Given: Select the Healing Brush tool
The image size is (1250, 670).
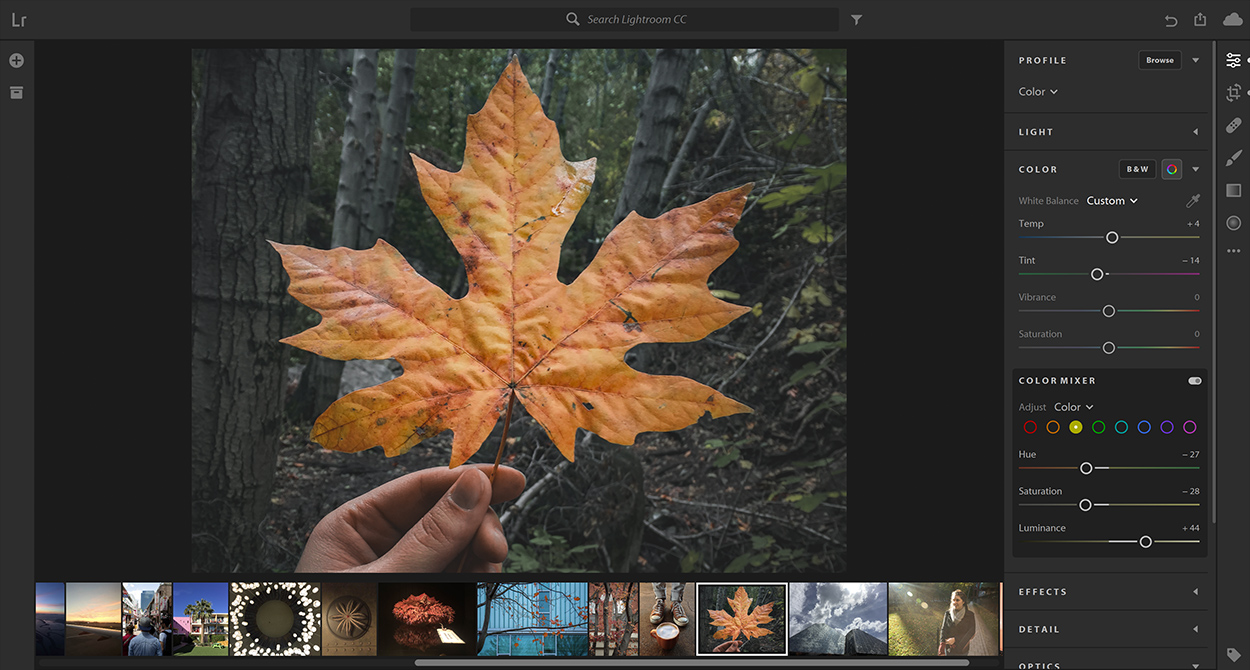Looking at the screenshot, I should (1233, 126).
